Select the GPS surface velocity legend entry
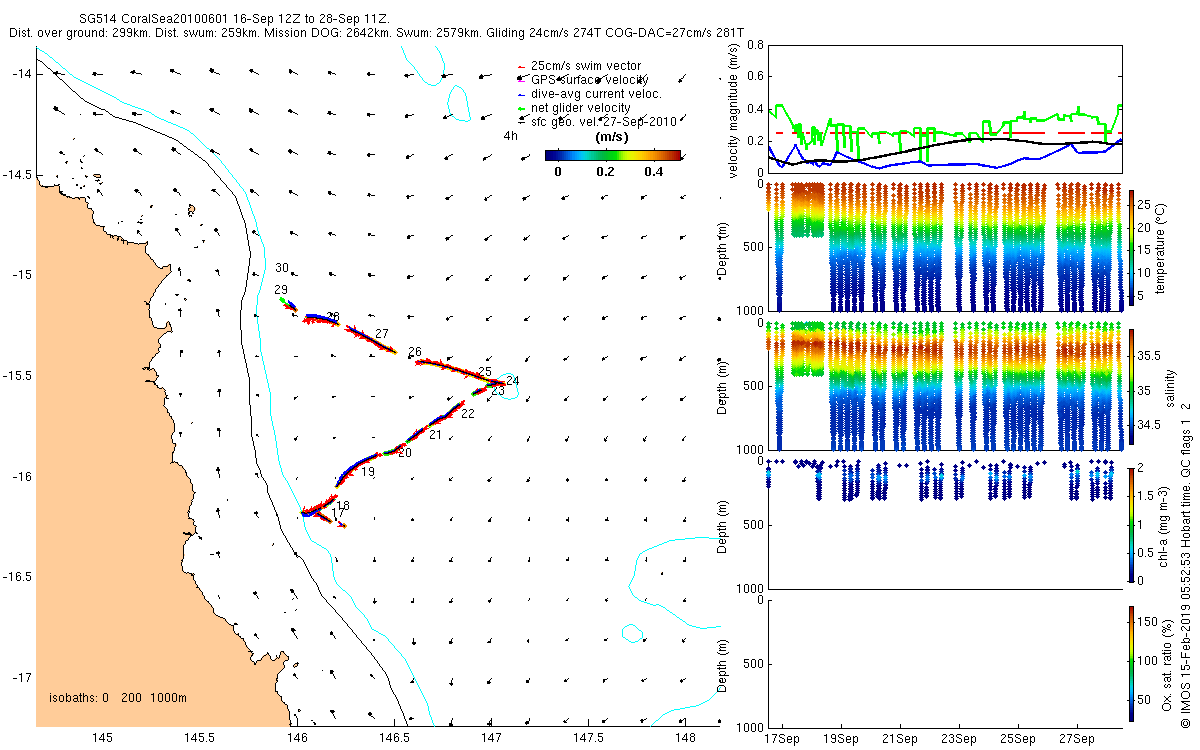1200x750 pixels. [582, 79]
